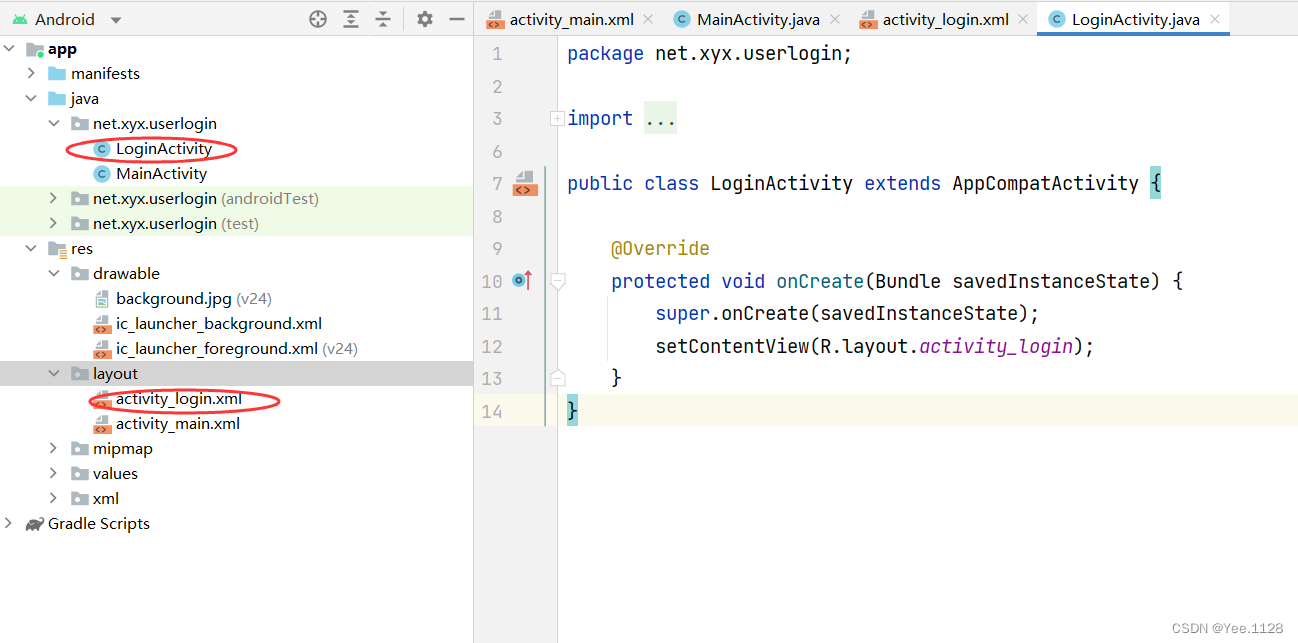The width and height of the screenshot is (1298, 643).
Task: Select MainActivity class in project tree
Action: click(x=161, y=173)
